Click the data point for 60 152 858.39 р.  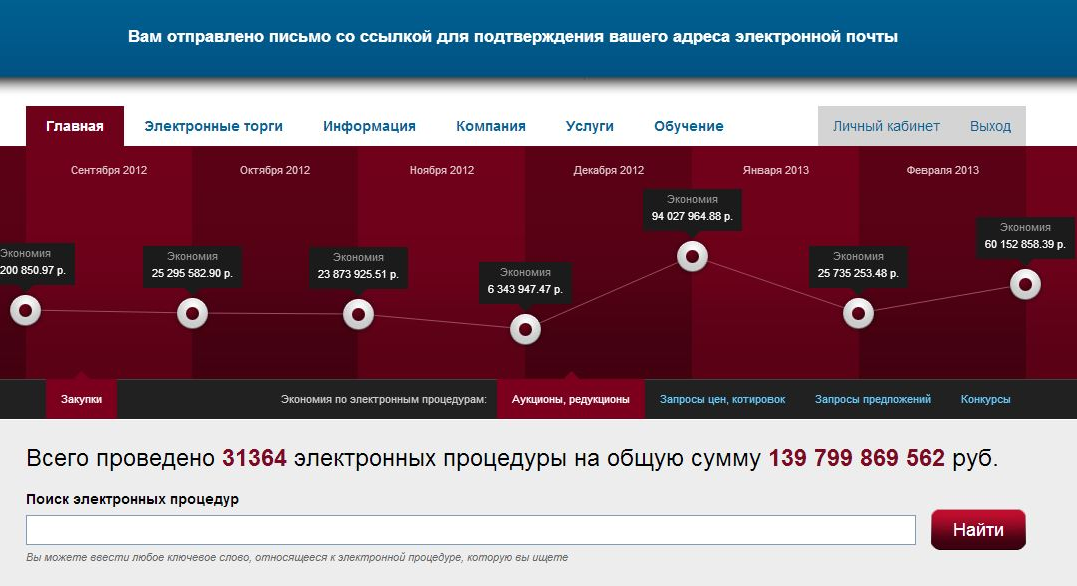[1025, 284]
